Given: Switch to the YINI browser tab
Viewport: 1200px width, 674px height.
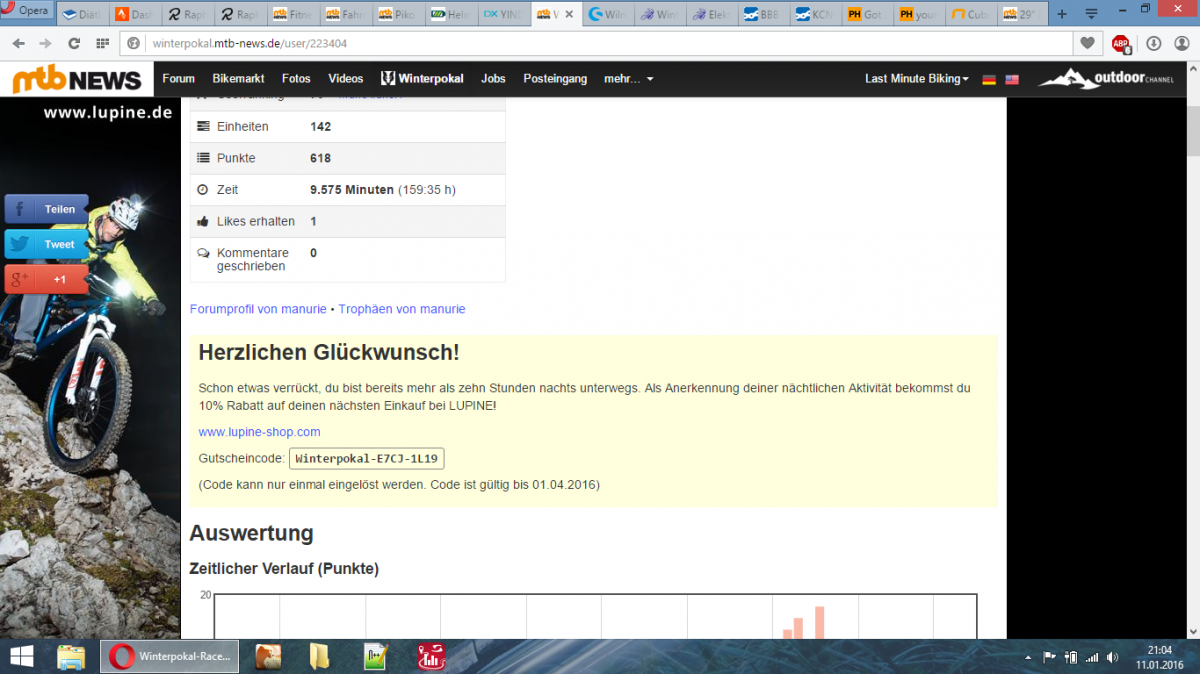Looking at the screenshot, I should coord(504,15).
